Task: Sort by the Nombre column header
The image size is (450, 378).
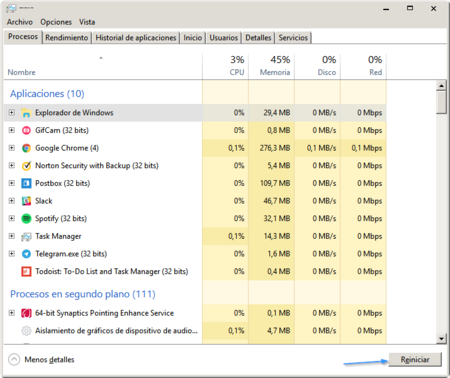Action: [x=103, y=67]
